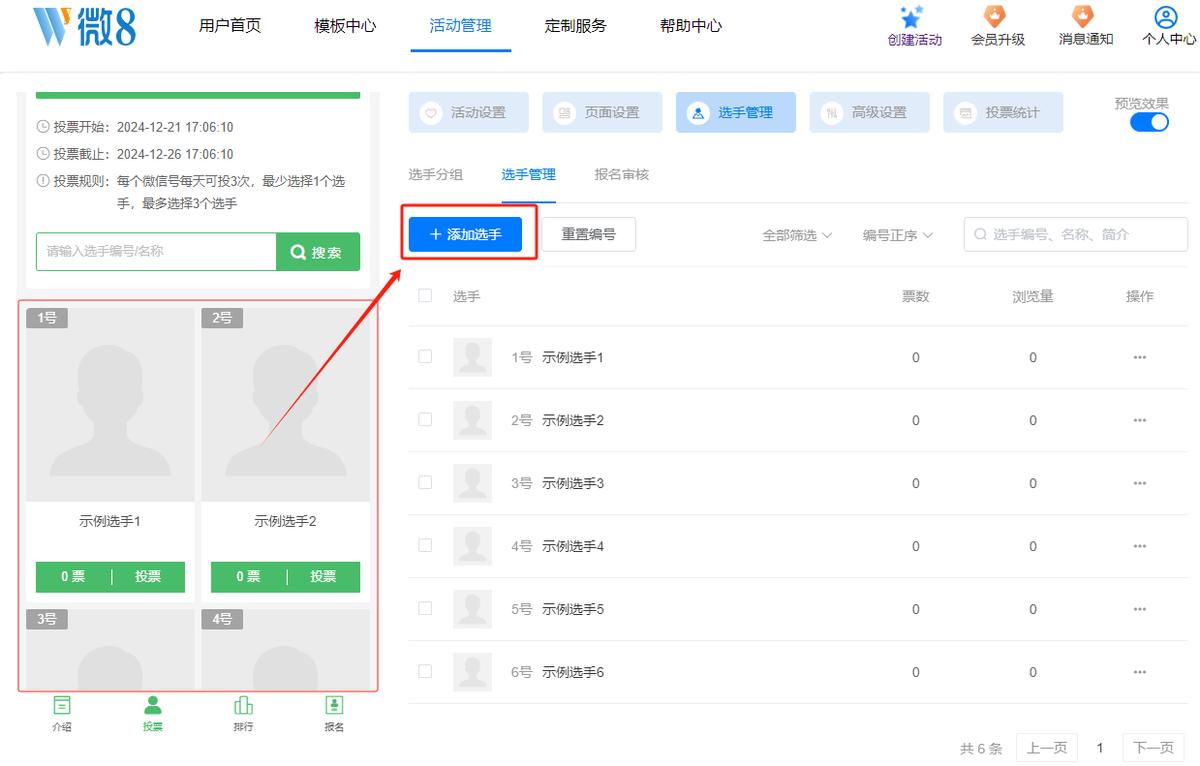Click the avatar of 示例选手6 in the list

(472, 672)
